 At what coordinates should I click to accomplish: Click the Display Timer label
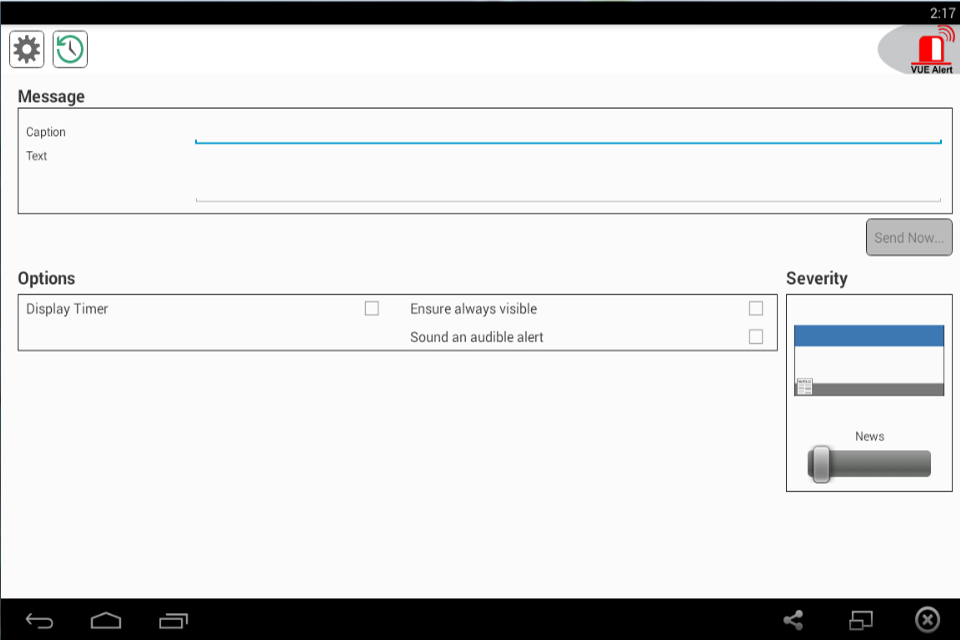67,309
